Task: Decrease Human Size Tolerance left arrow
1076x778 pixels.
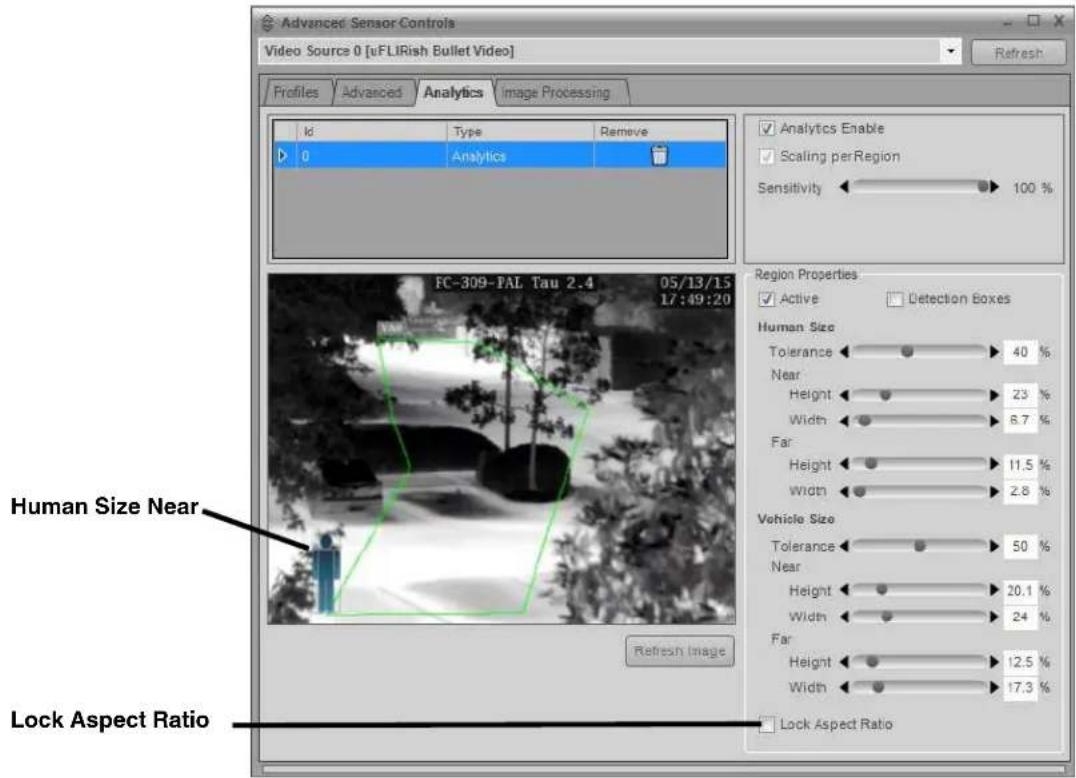Action: point(844,351)
